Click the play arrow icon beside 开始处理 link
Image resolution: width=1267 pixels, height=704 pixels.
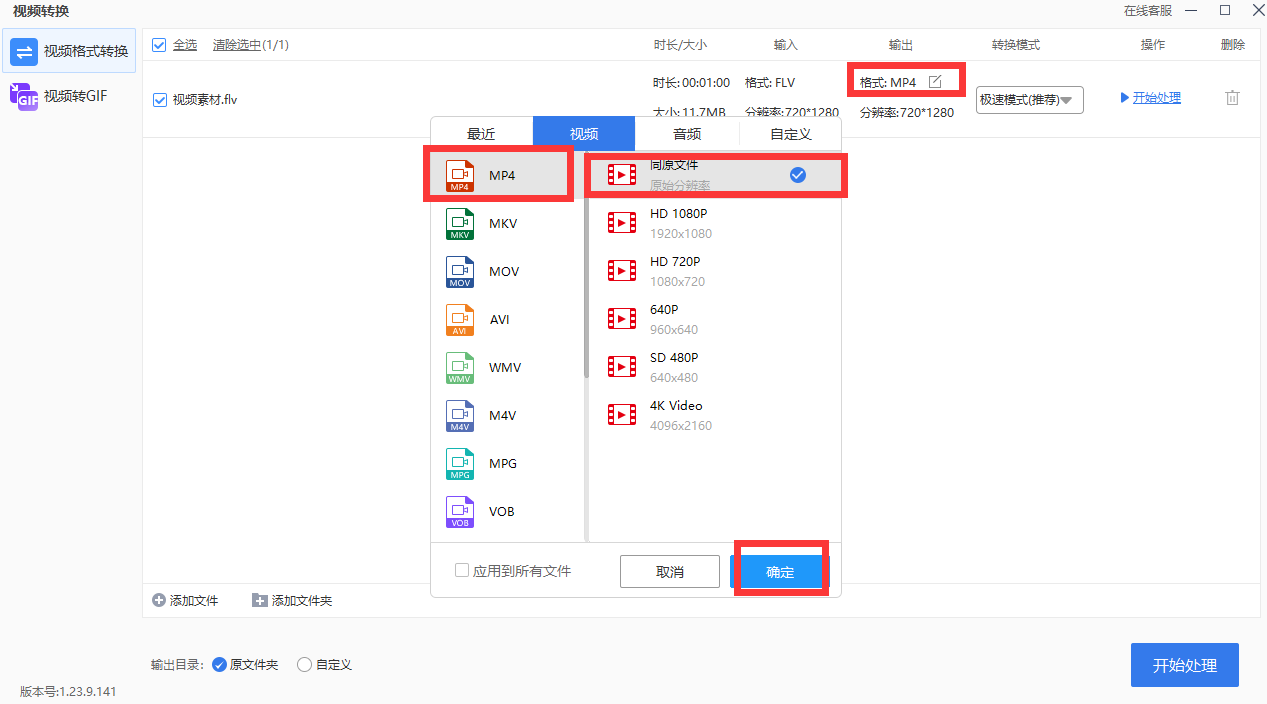click(1125, 98)
